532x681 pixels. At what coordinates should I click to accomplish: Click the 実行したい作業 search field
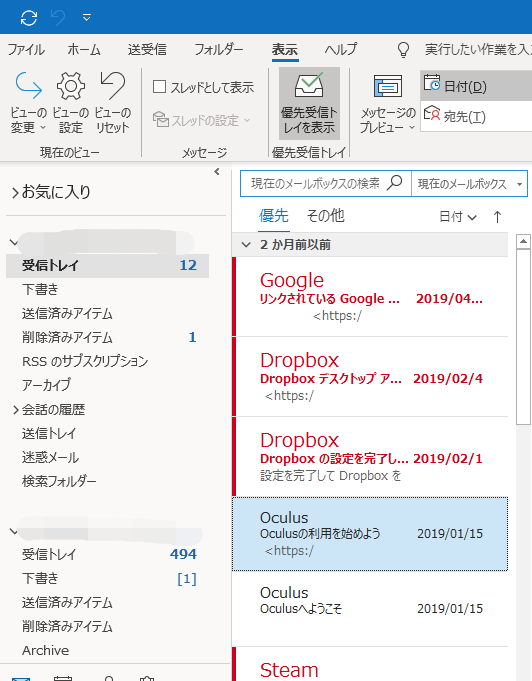point(478,50)
